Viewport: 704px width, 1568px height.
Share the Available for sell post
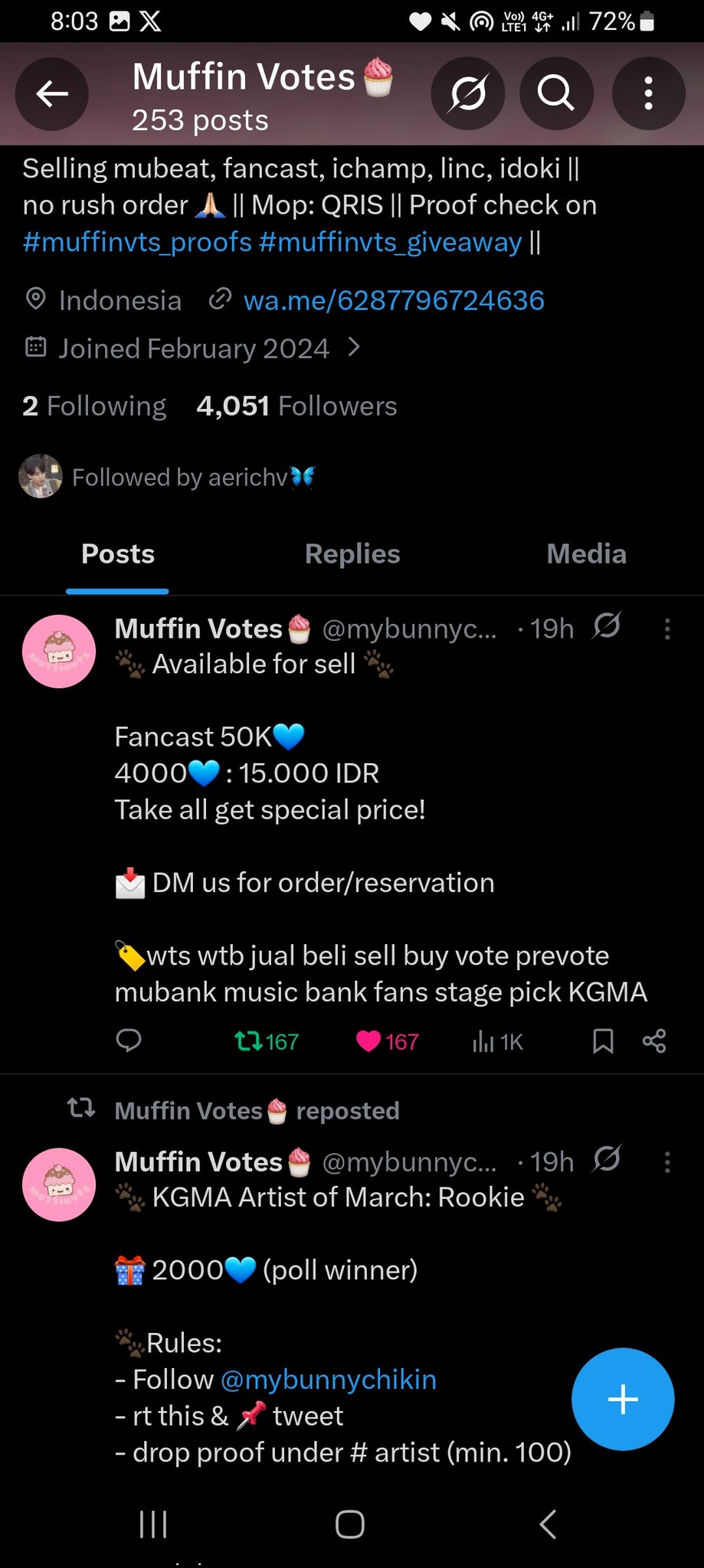(x=654, y=1040)
